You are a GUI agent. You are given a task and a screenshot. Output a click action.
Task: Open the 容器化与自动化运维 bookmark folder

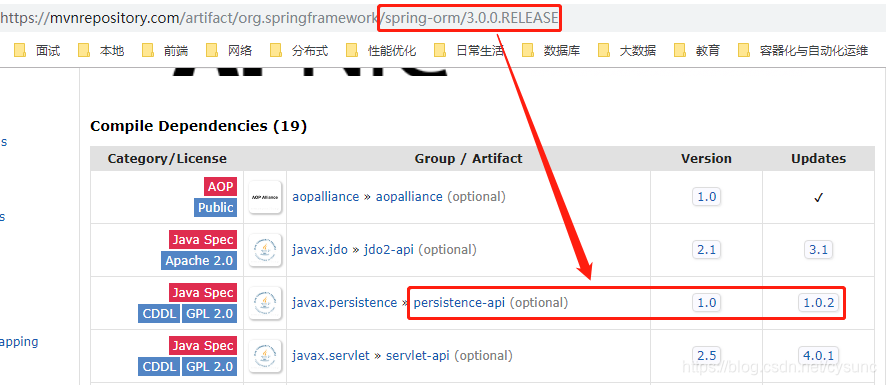tap(804, 51)
